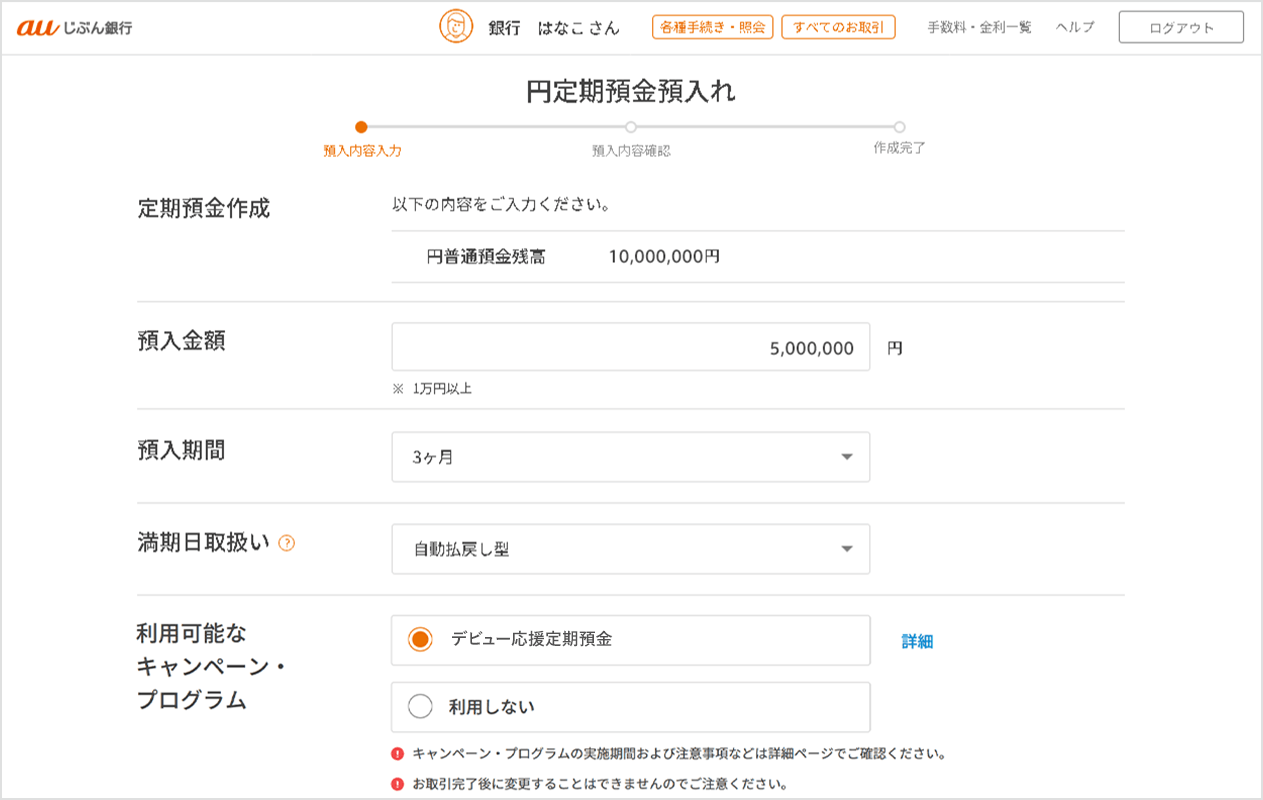Open the 各種手続き・照会 menu

[x=712, y=28]
